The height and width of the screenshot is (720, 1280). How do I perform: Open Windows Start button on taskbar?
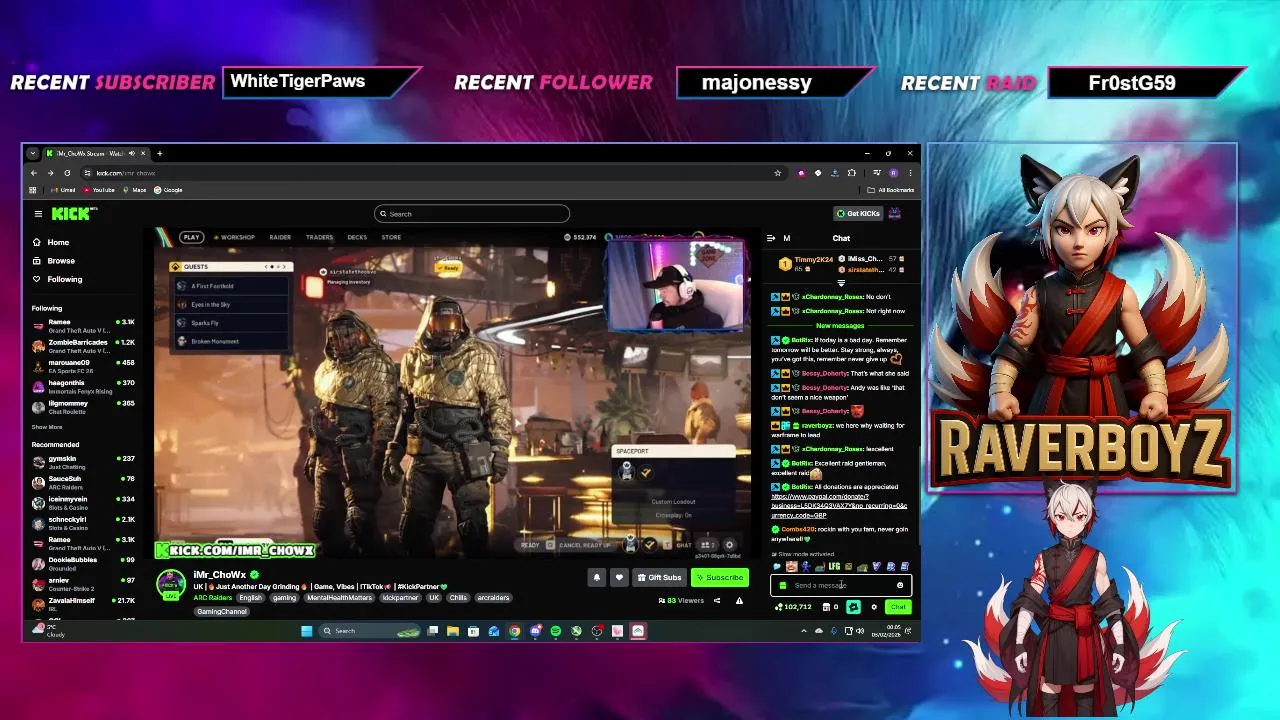[307, 631]
